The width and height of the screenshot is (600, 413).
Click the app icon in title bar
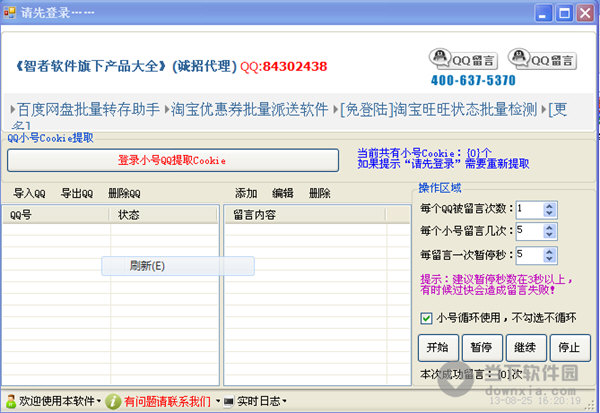pyautogui.click(x=10, y=12)
